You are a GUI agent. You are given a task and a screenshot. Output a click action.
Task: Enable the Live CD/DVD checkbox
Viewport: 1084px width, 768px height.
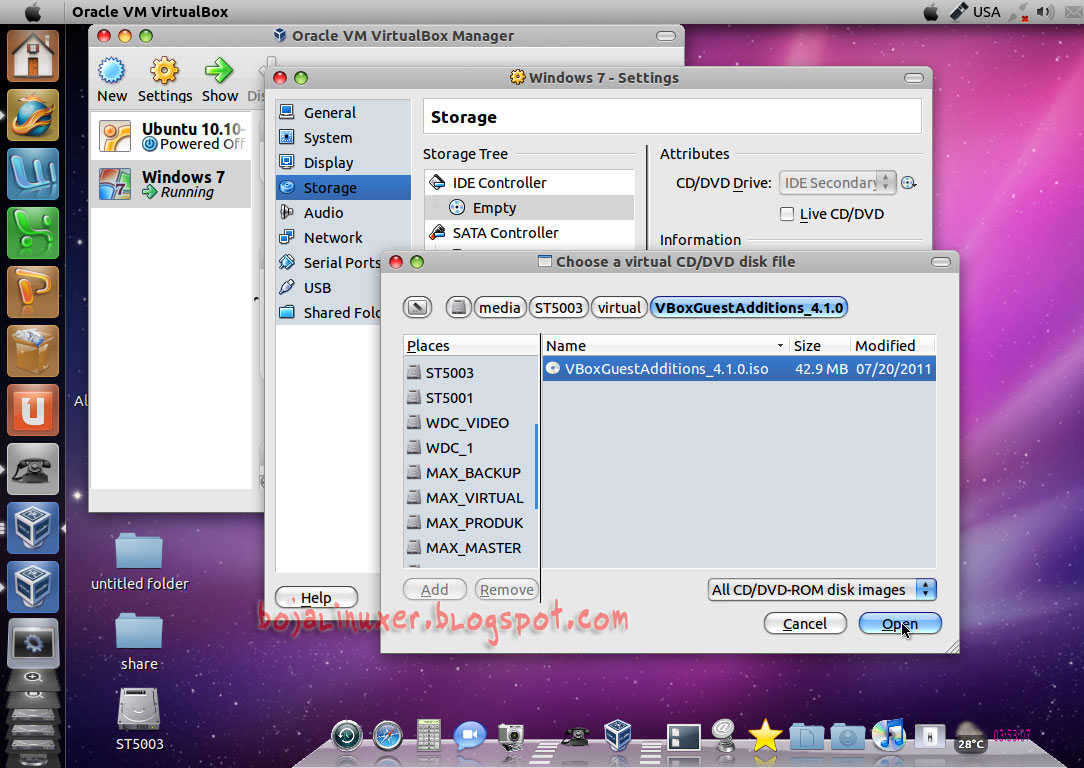point(787,214)
